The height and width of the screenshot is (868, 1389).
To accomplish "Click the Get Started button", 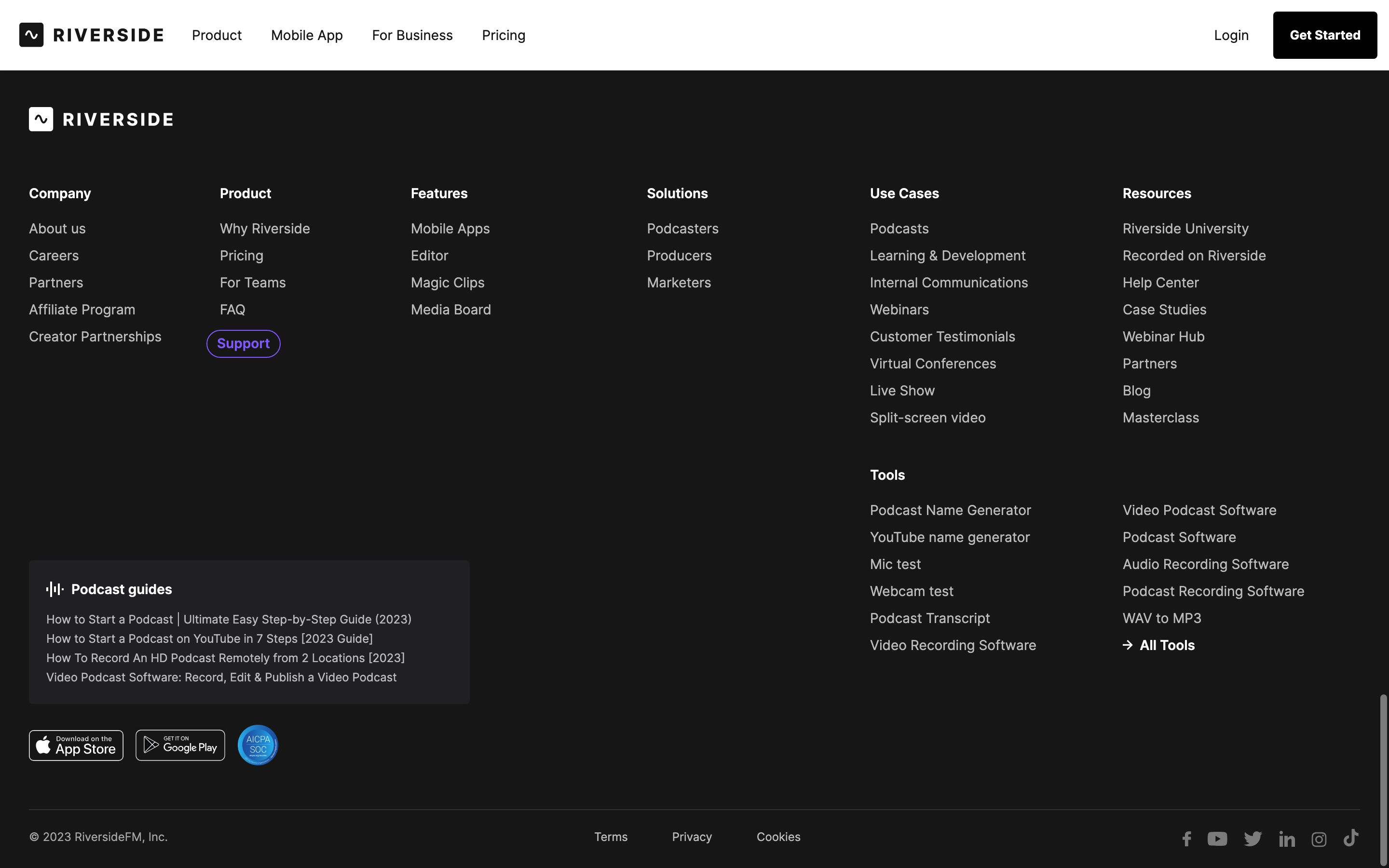I will pos(1325,35).
